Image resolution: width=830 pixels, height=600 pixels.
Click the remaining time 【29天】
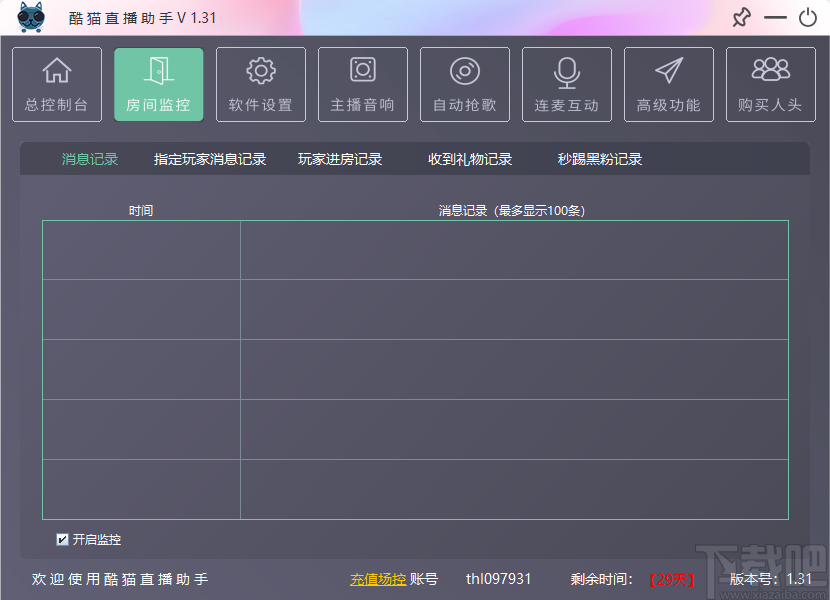(672, 579)
